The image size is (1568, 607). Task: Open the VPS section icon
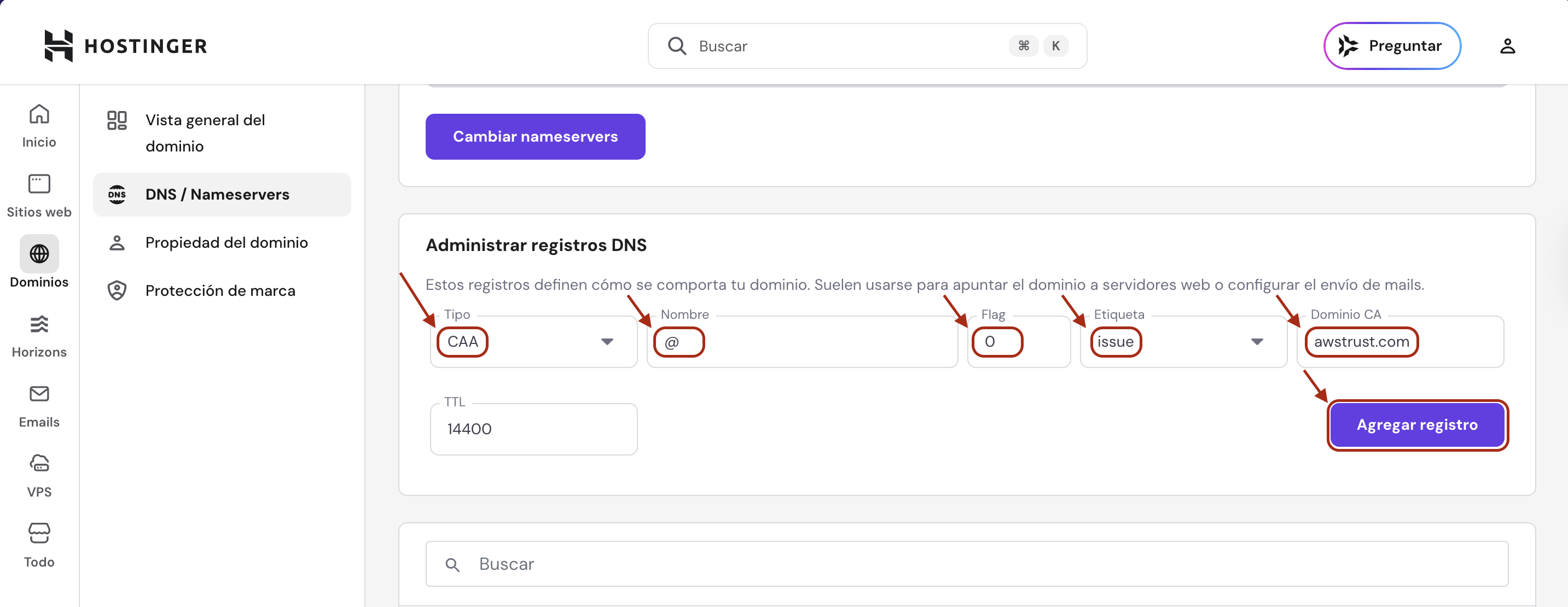[x=39, y=464]
